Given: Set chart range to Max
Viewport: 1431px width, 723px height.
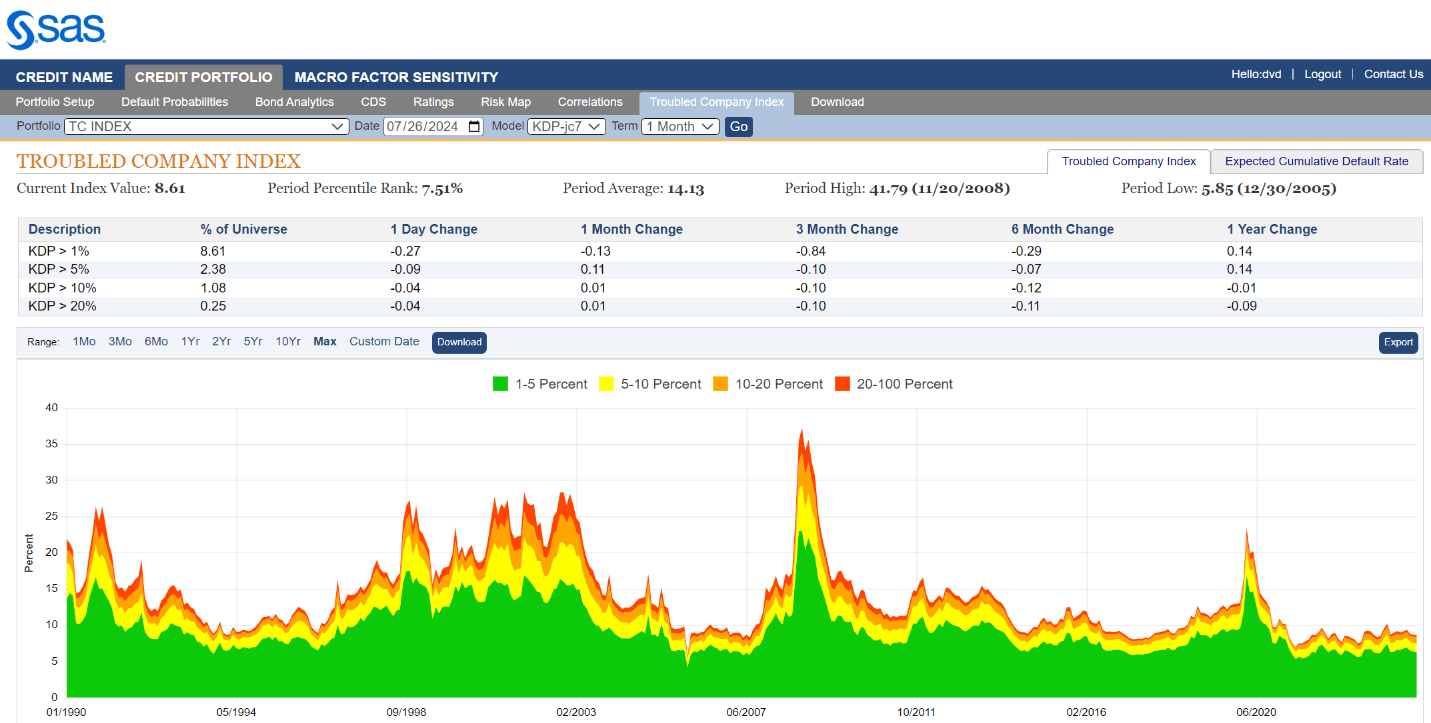Looking at the screenshot, I should pos(325,342).
